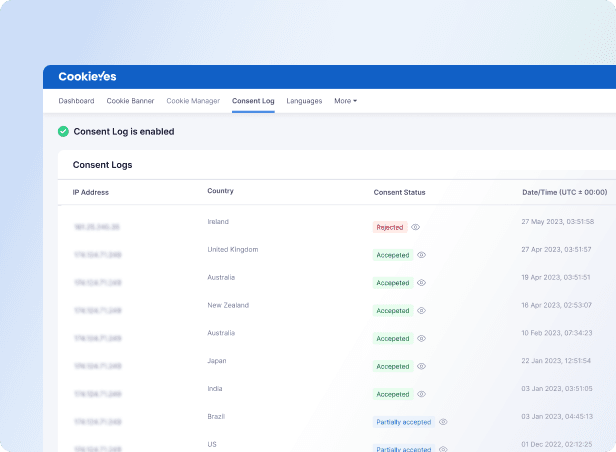This screenshot has height=452, width=616.
Task: View consent details for Japan row
Action: coord(421,366)
